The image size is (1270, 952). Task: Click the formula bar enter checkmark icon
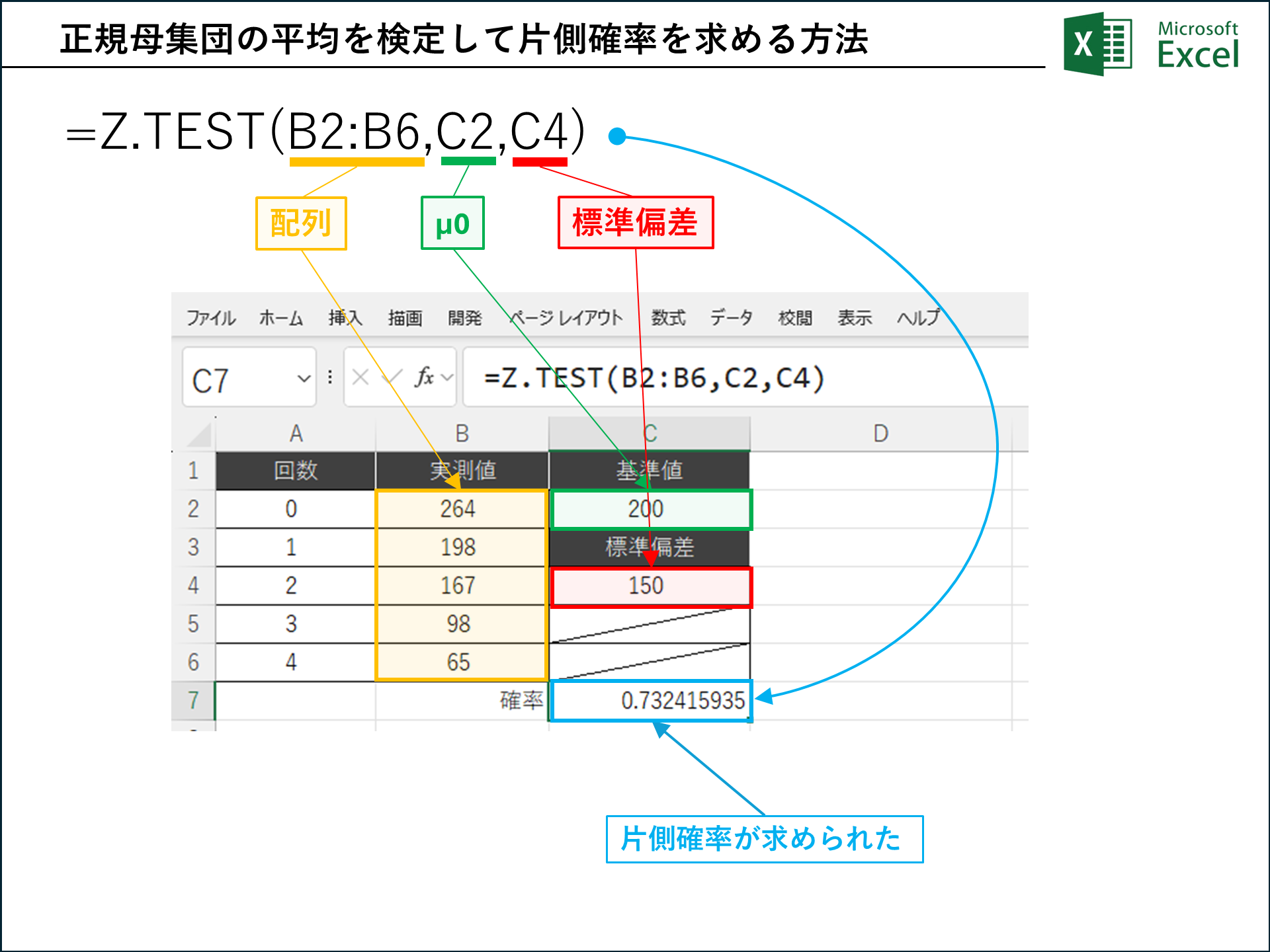[392, 377]
